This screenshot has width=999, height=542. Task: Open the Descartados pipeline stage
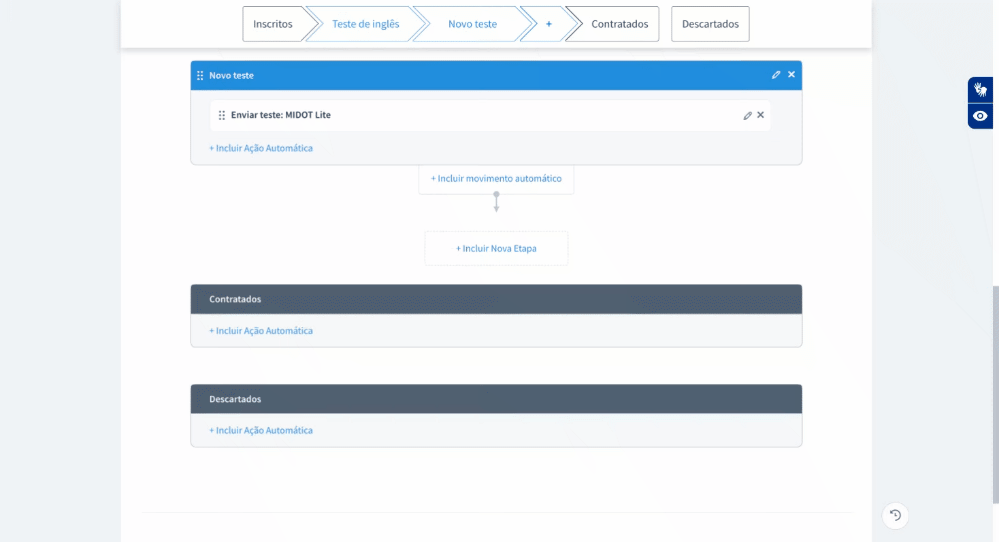coord(710,24)
